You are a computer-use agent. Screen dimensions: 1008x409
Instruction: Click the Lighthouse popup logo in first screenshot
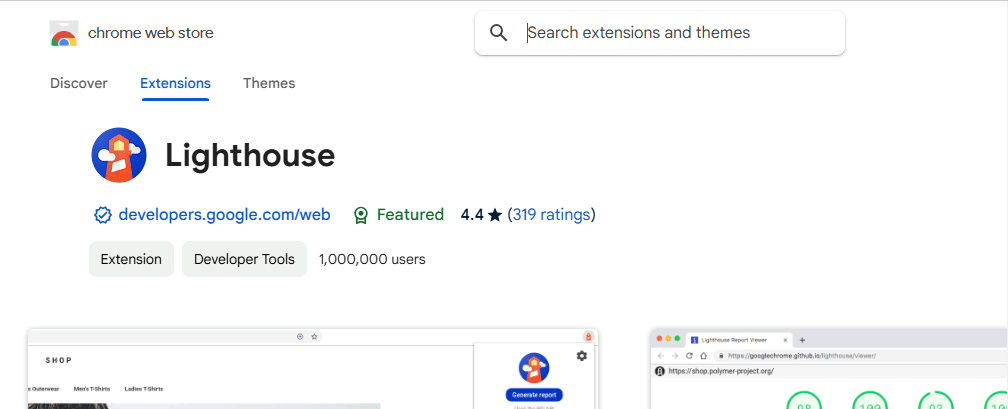(534, 368)
